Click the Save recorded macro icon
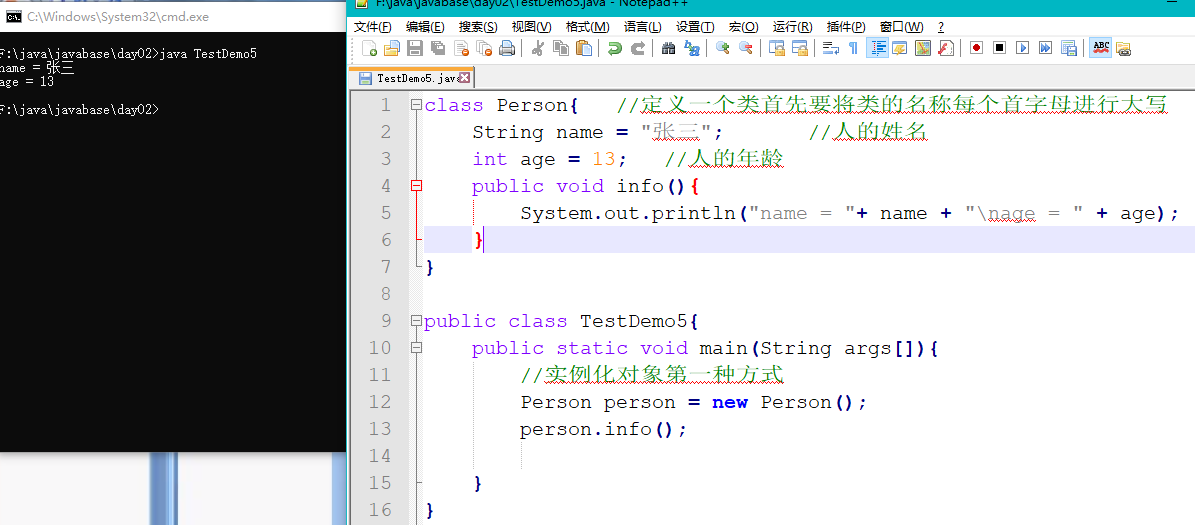This screenshot has width=1195, height=525. [x=1069, y=49]
